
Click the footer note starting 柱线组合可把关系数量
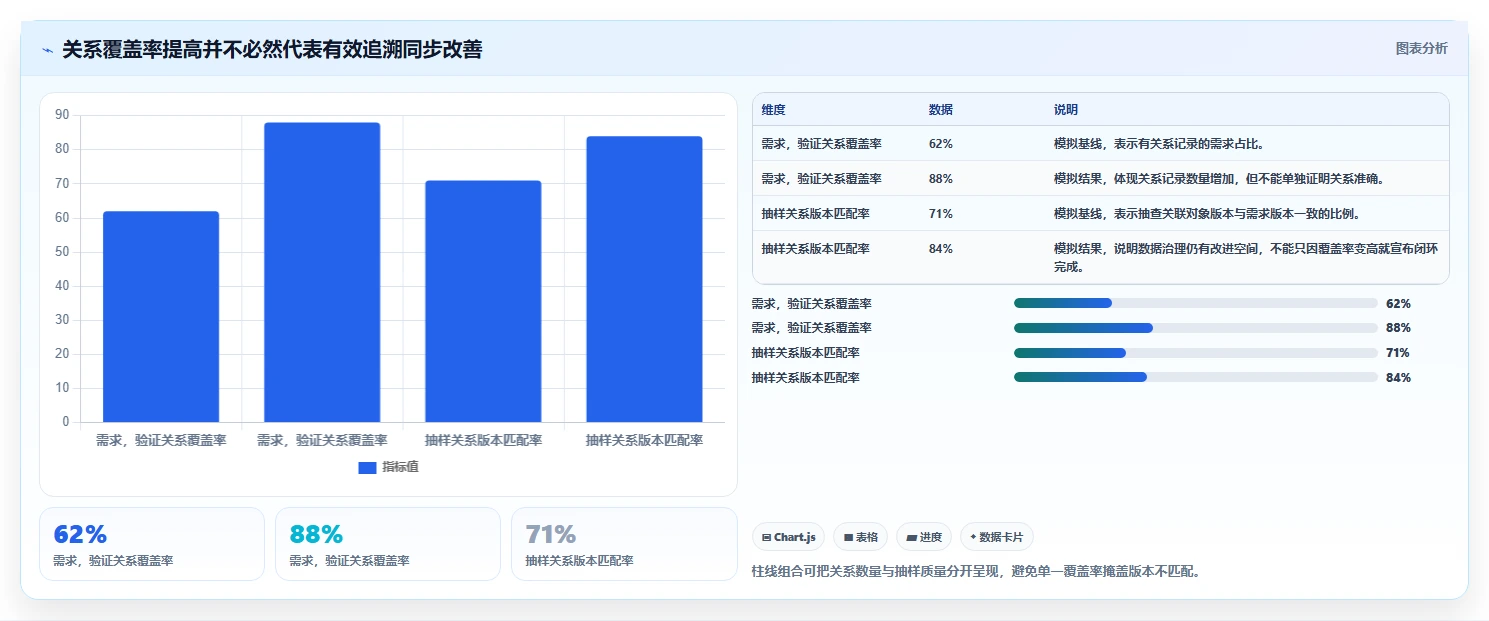click(x=976, y=571)
